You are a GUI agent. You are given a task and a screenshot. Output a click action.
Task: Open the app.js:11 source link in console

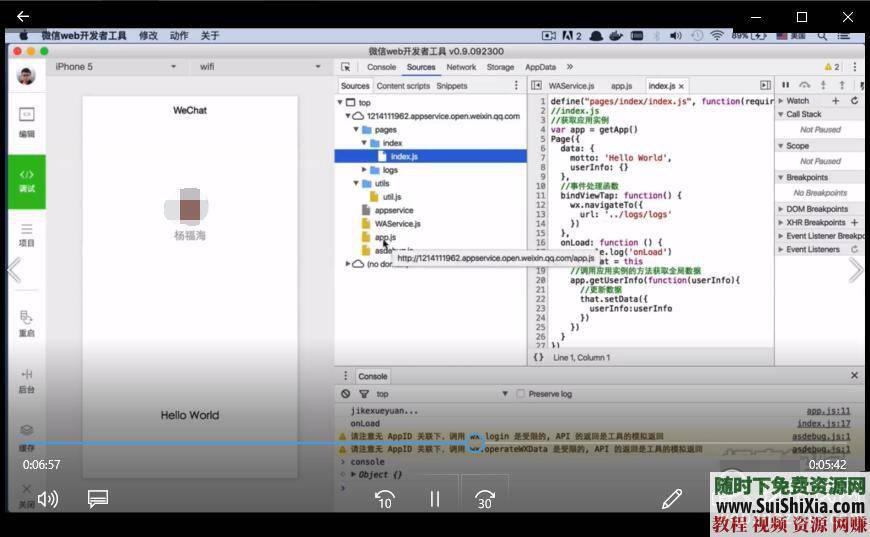[x=828, y=411]
